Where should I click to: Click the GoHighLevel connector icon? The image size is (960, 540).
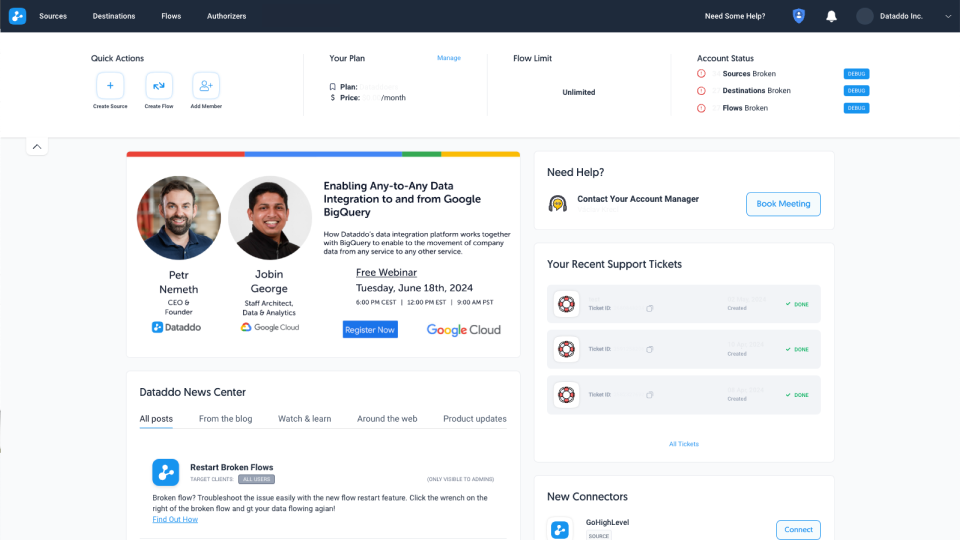560,530
